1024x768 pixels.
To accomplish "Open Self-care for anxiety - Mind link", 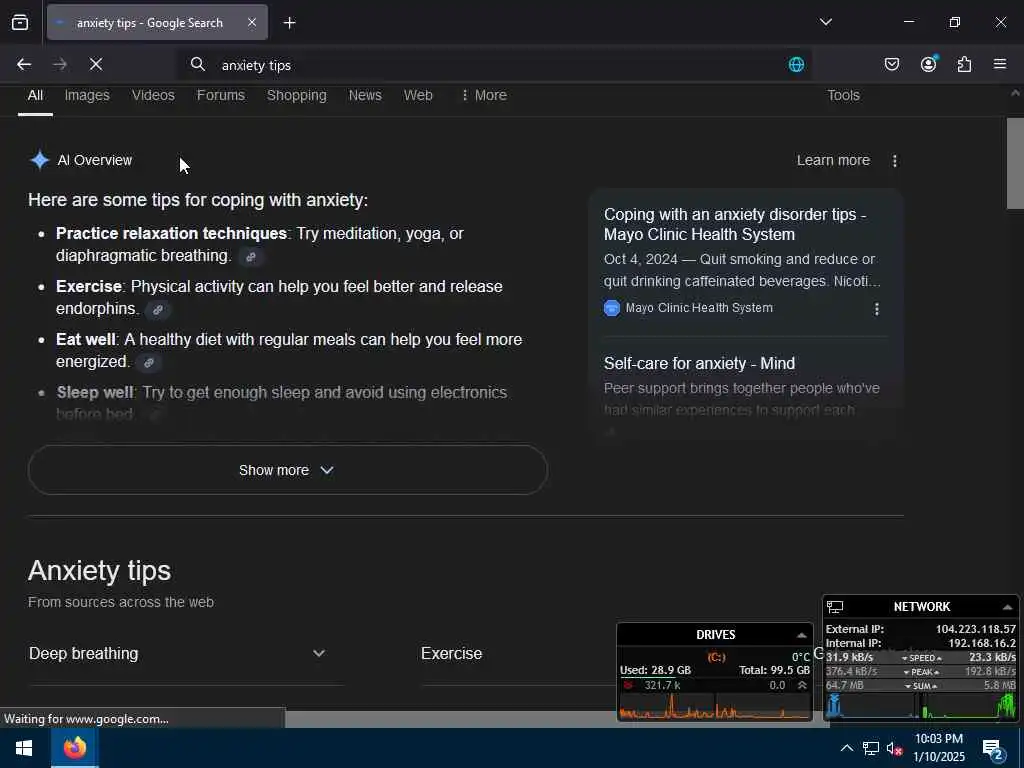I will pos(699,363).
